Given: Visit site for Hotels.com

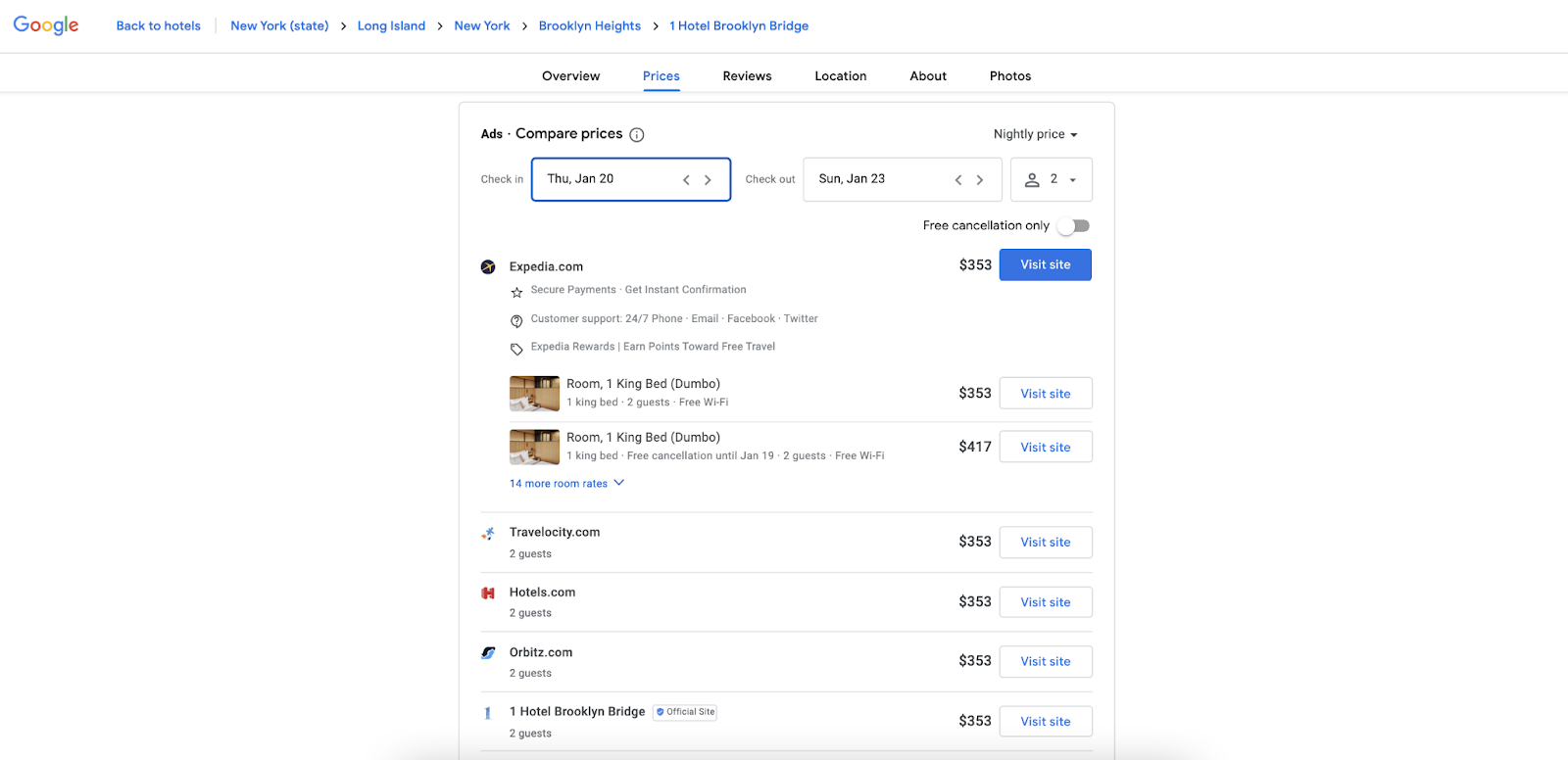Looking at the screenshot, I should click(1046, 602).
